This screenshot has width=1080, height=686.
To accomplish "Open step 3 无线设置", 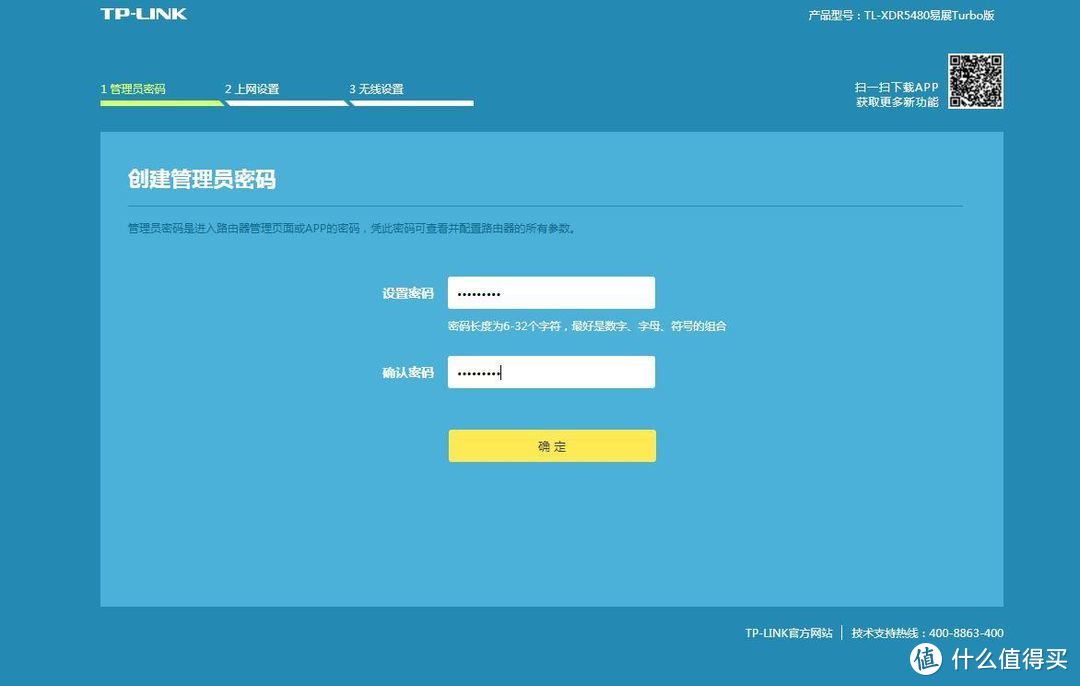I will 376,88.
